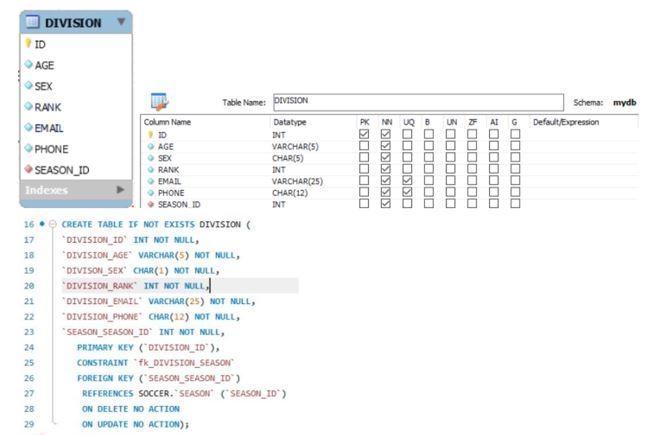Image resolution: width=666 pixels, height=435 pixels.
Task: Collapse the DIVISION table using header arrow
Action: coord(121,21)
